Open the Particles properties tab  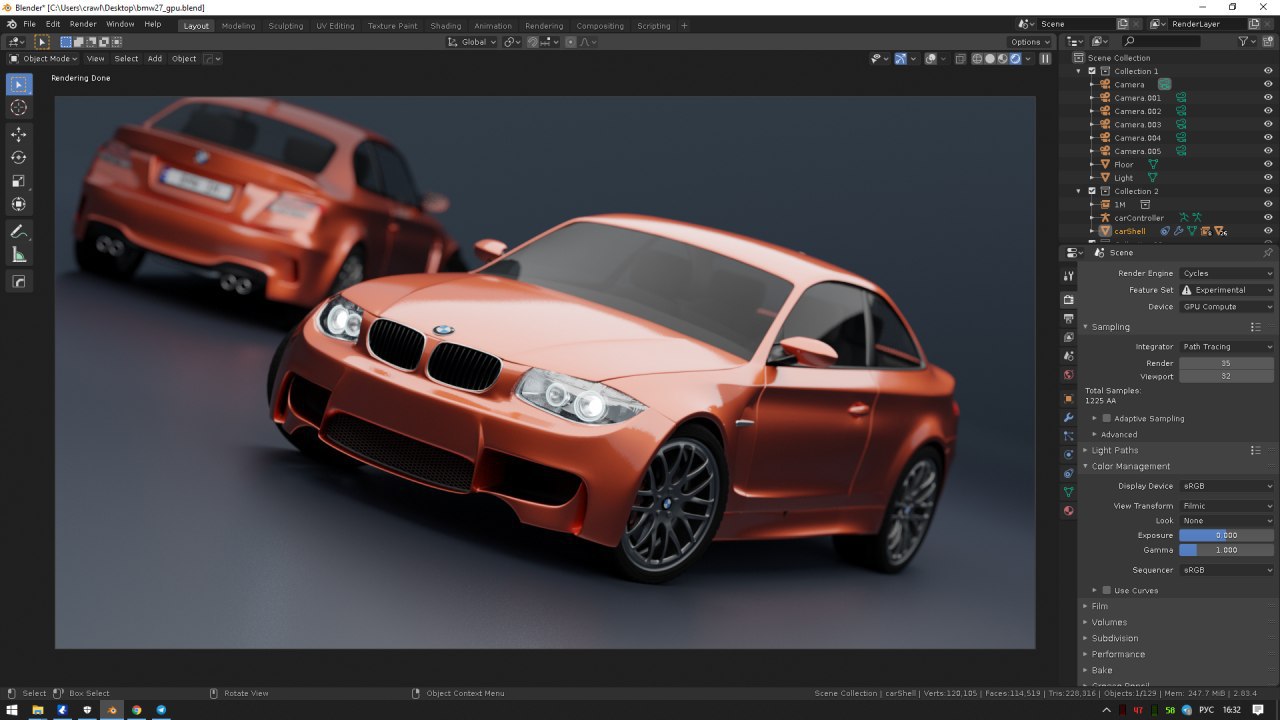1068,436
